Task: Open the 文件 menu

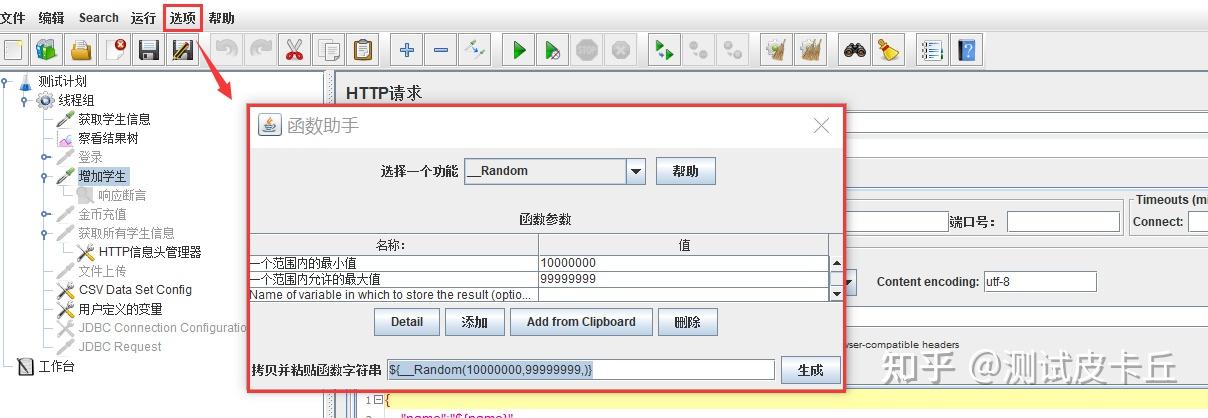Action: coord(13,18)
